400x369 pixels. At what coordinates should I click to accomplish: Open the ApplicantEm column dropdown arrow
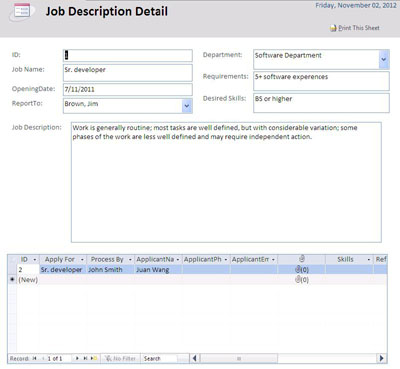click(x=273, y=259)
